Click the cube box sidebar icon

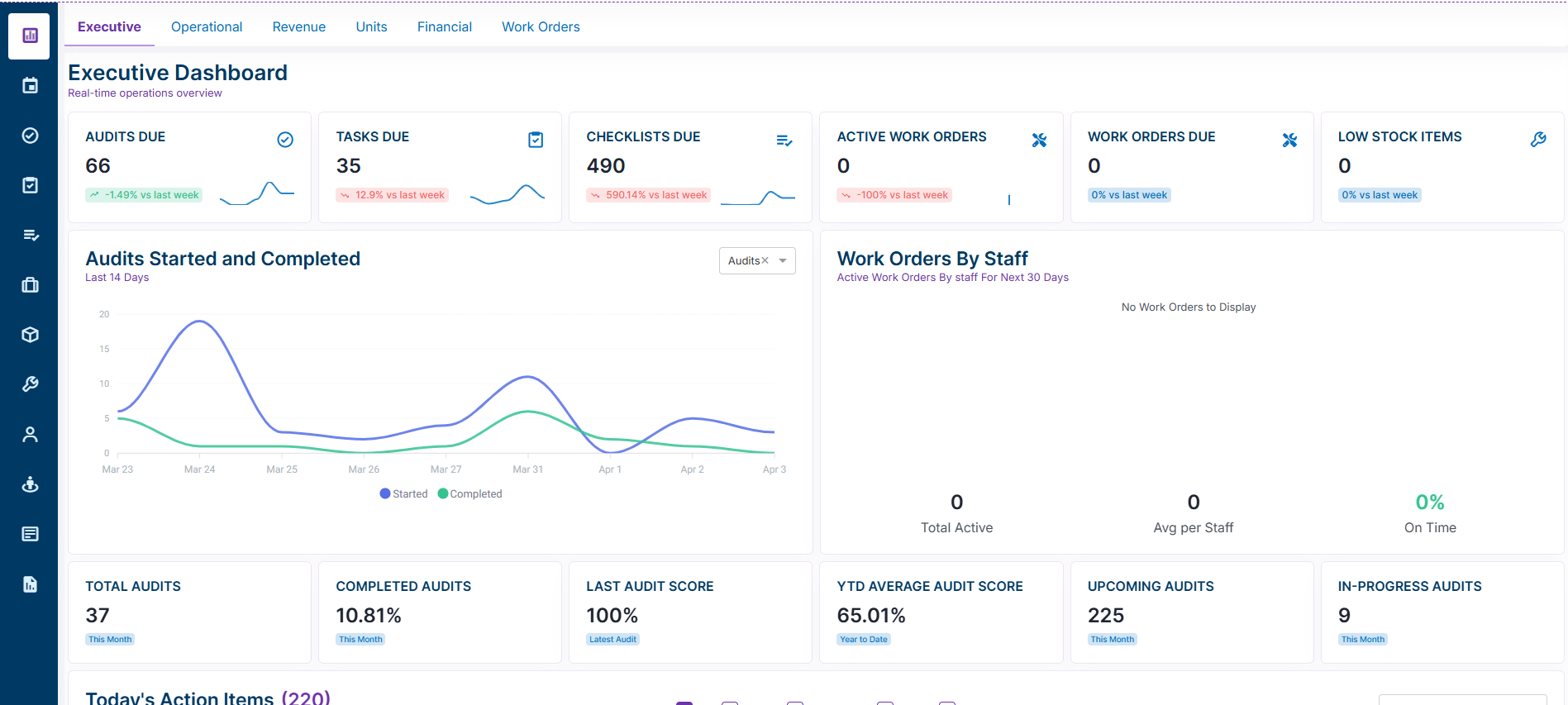[30, 335]
